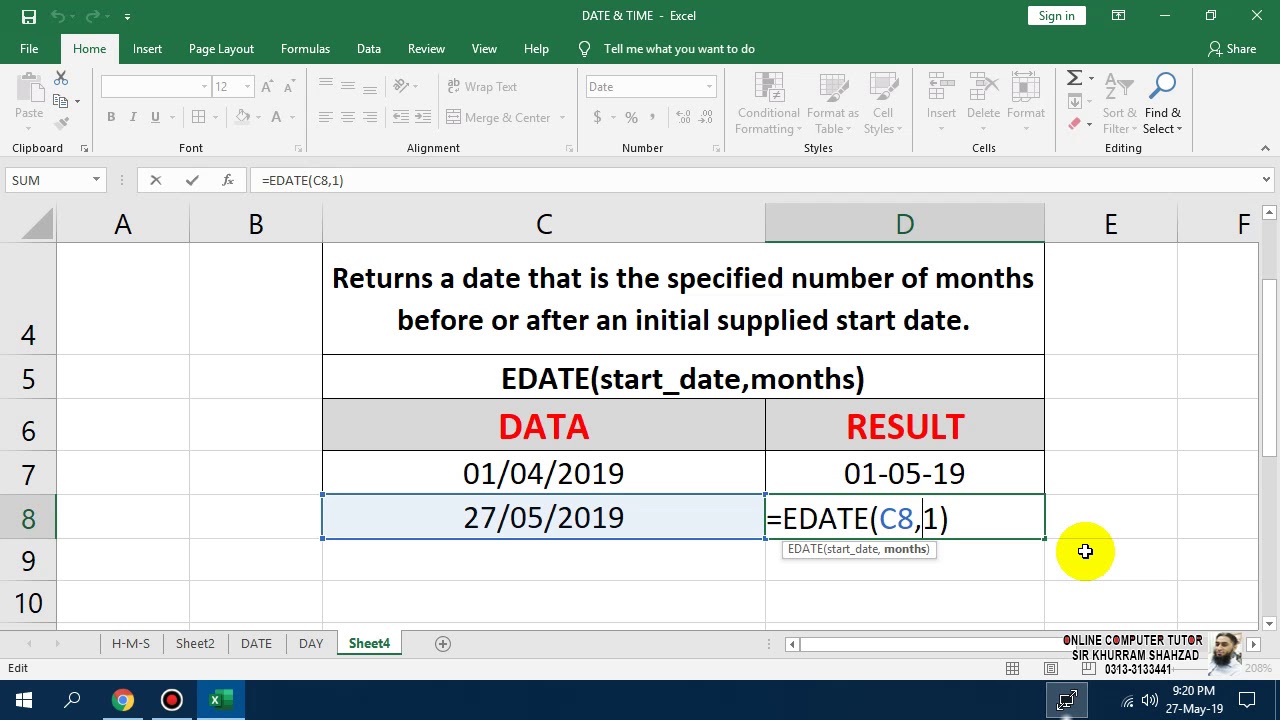
Task: Click the Sort & Filter icon
Action: tap(1119, 88)
